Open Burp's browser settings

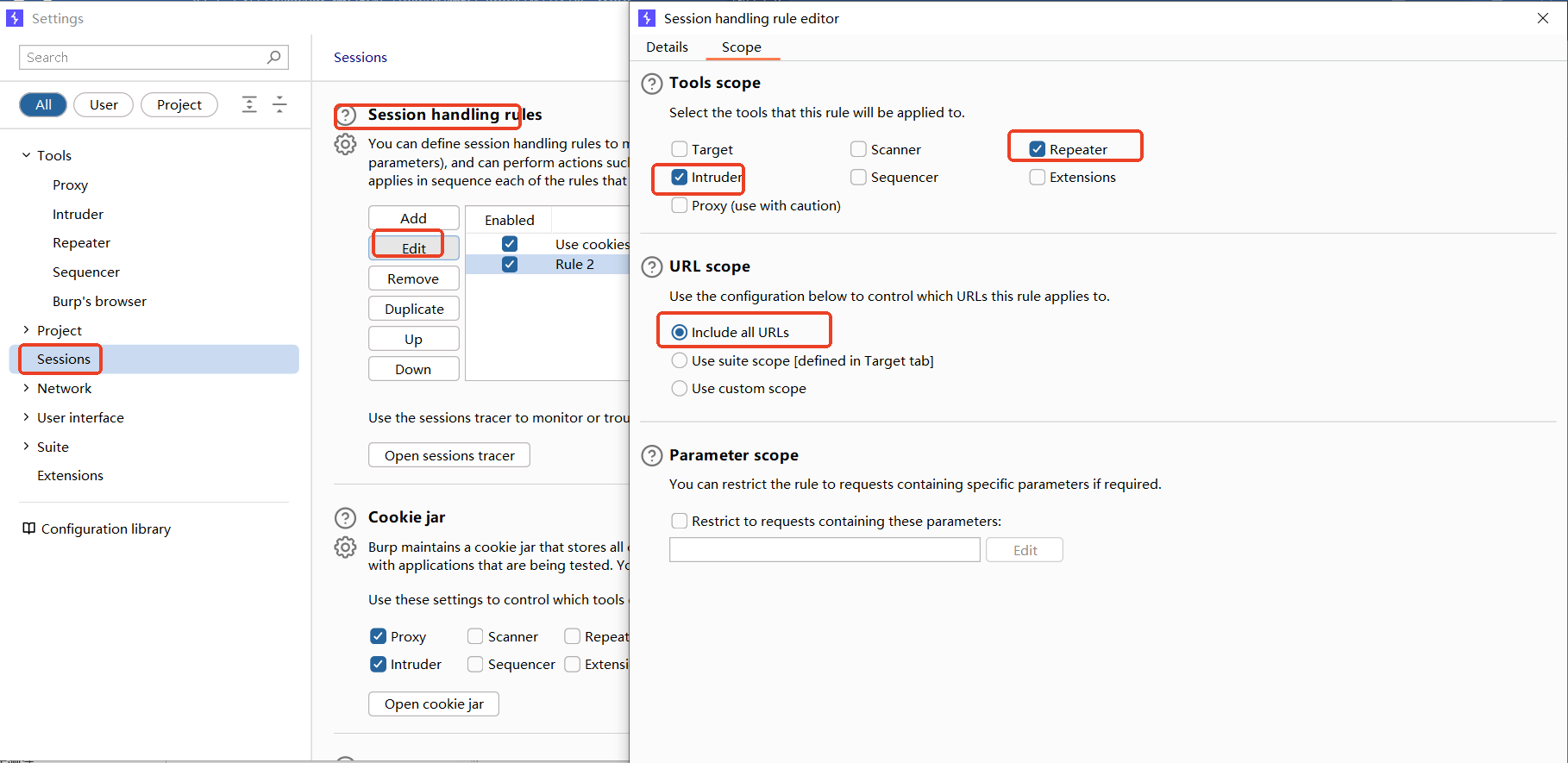pyautogui.click(x=99, y=301)
